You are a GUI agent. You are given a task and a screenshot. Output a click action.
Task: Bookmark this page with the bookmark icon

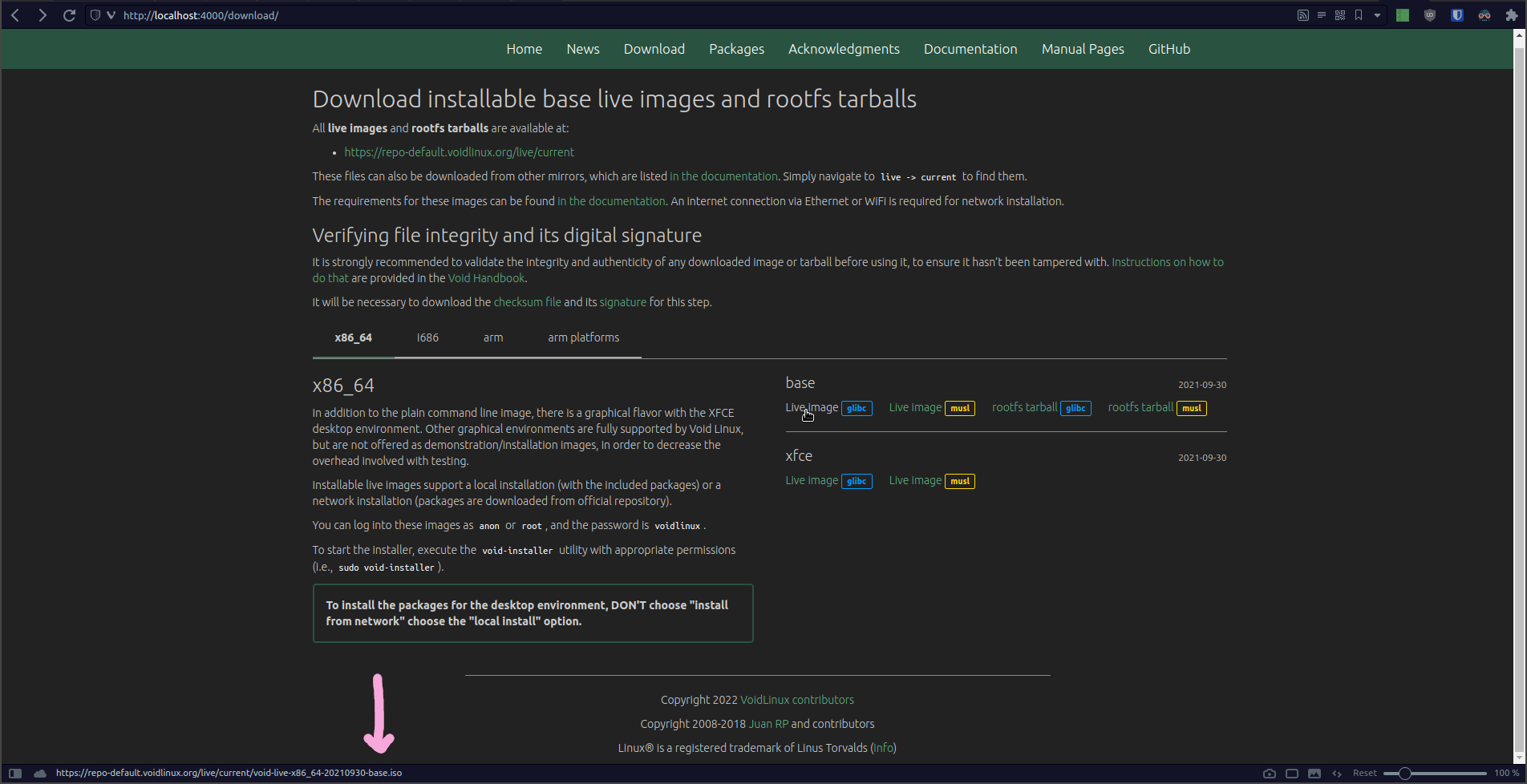(1359, 15)
